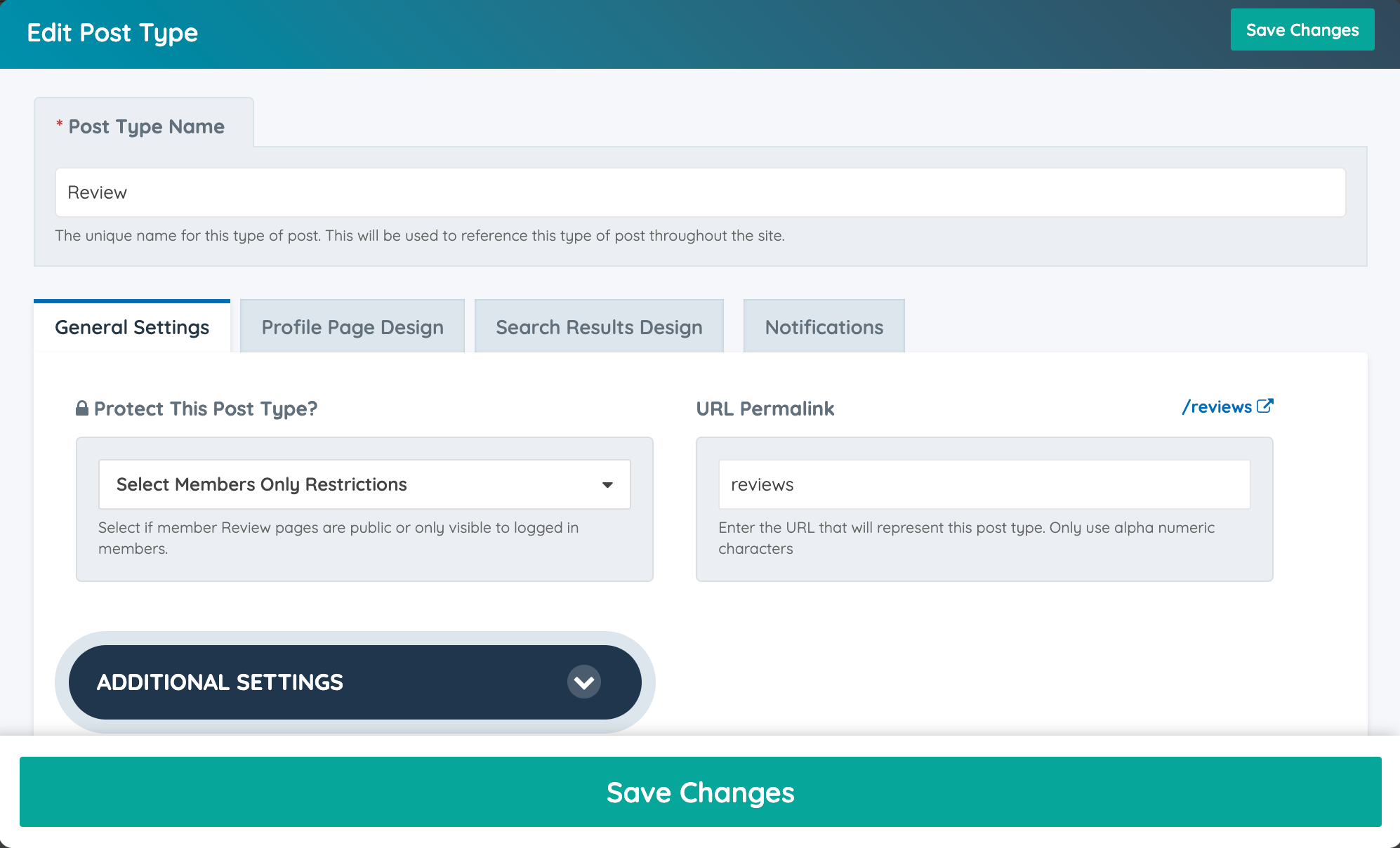1400x848 pixels.
Task: Click the Post Type Name label tab
Action: pyautogui.click(x=146, y=126)
